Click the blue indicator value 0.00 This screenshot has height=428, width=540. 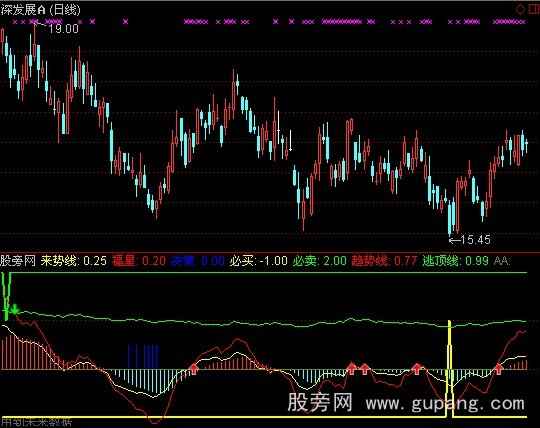coord(213,261)
